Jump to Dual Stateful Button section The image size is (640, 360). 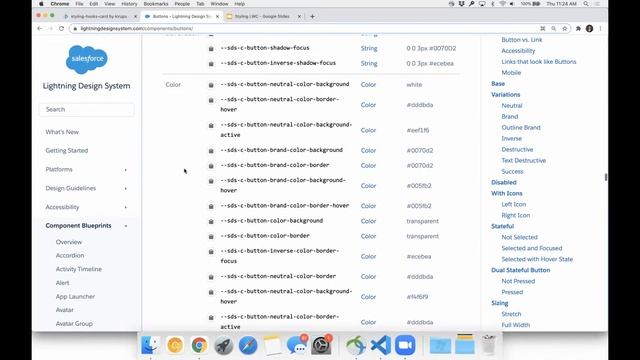(x=521, y=270)
